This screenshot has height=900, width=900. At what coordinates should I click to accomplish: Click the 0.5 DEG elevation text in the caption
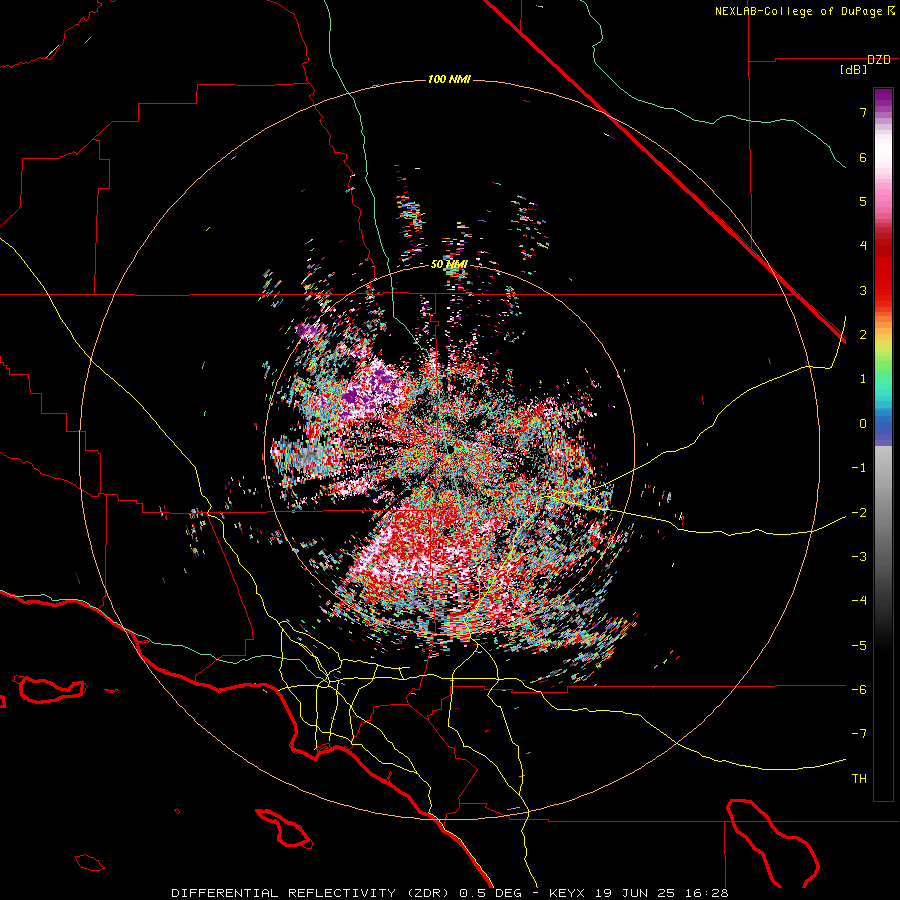coord(490,893)
